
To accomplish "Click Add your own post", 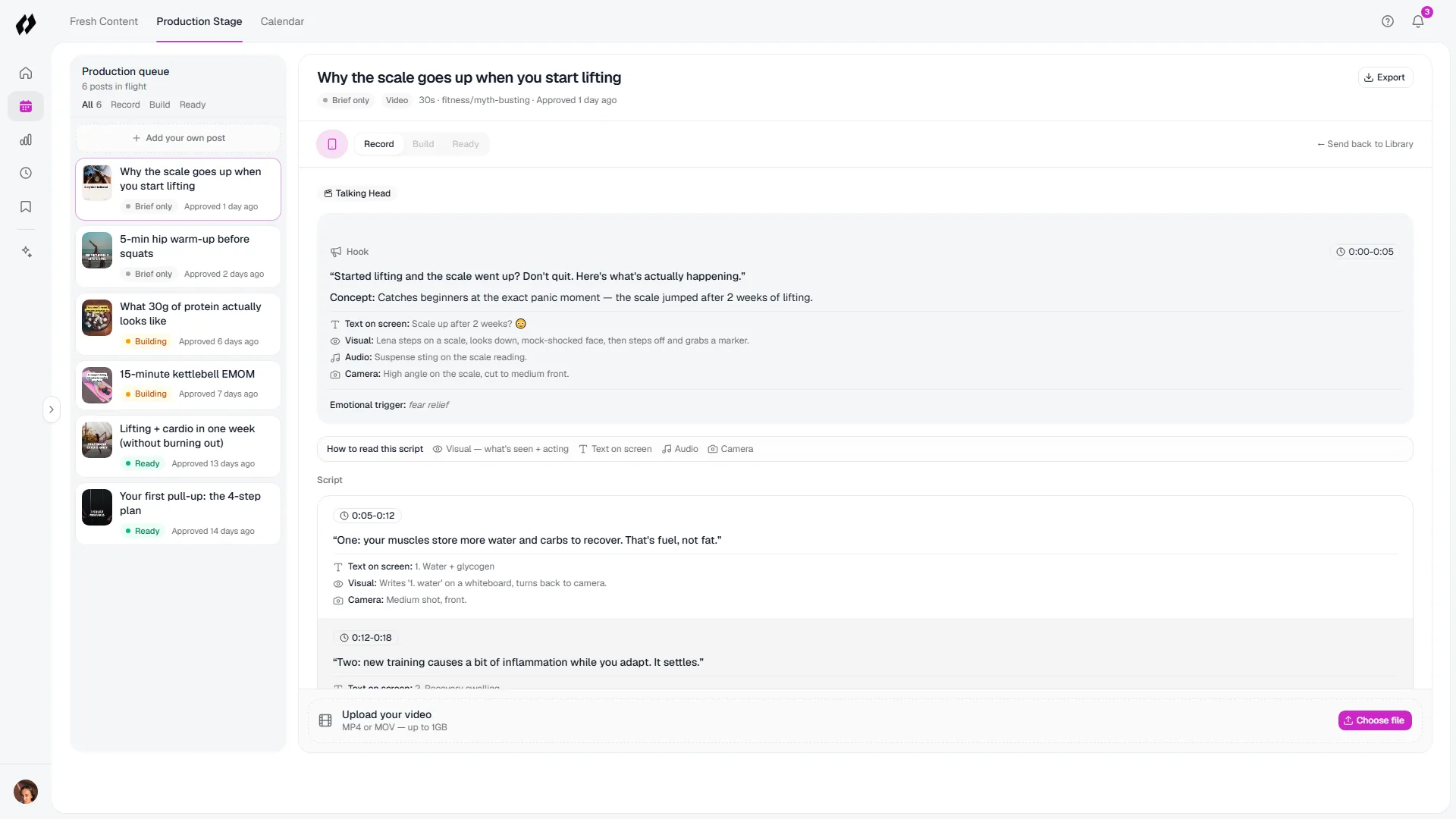I will click(178, 138).
